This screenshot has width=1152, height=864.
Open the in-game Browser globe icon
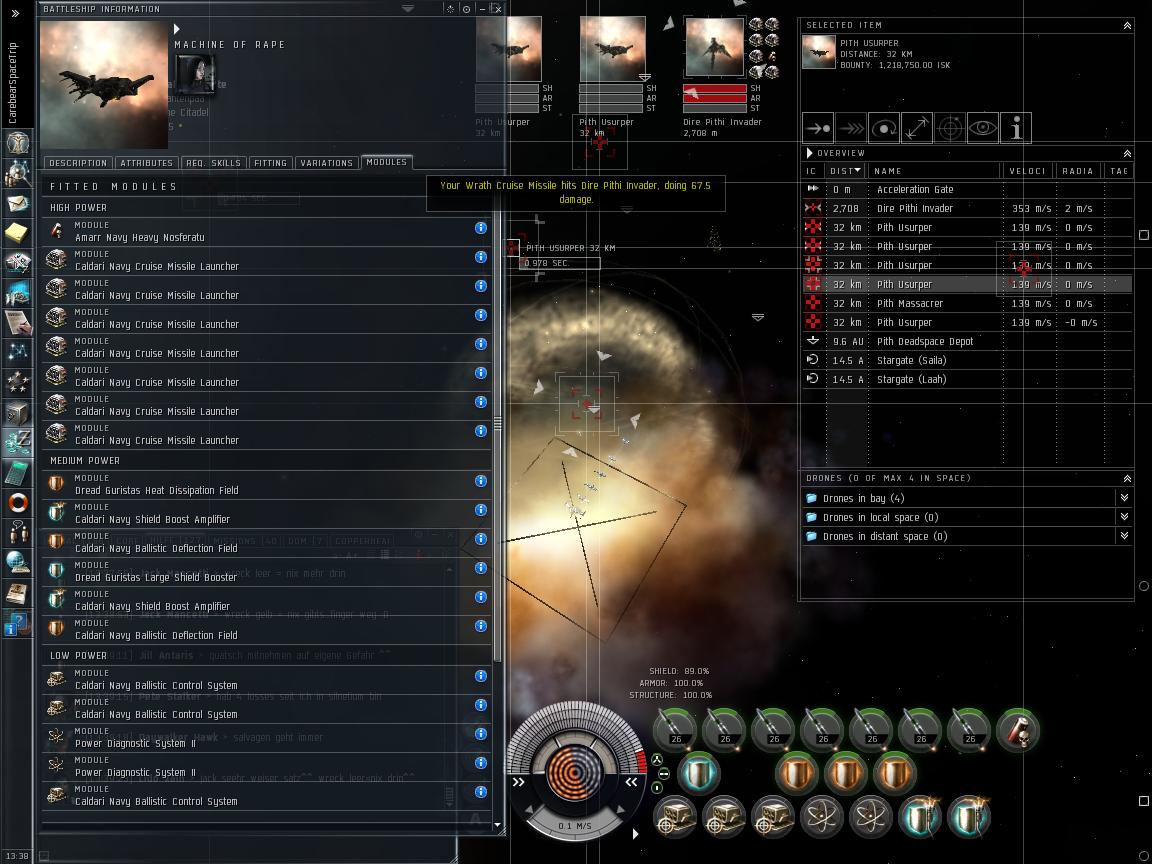[17, 563]
